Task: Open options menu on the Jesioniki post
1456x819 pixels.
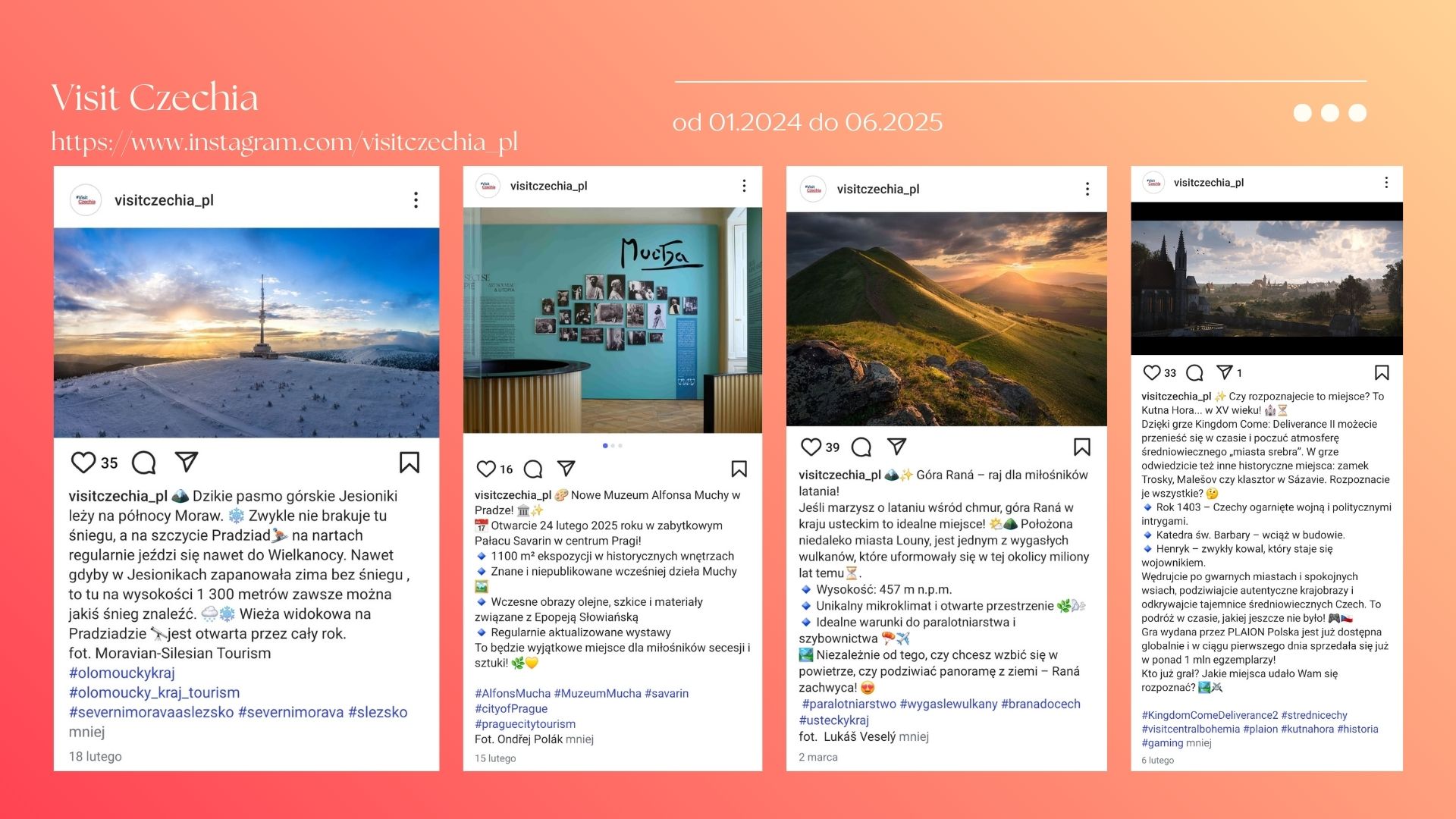Action: coord(416,199)
